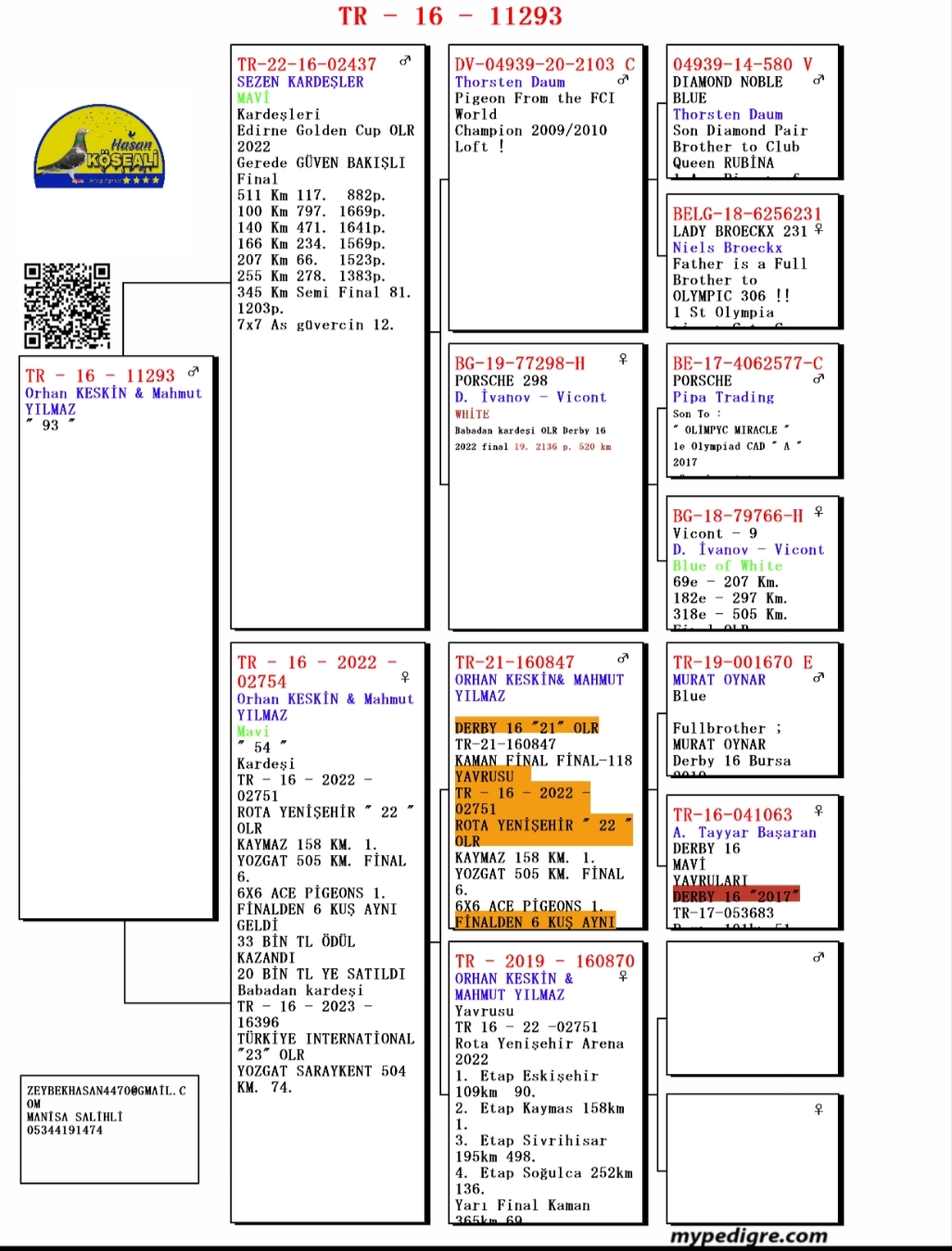
Task: Click the owner name SEZEN KARDEŞLER
Action: point(300,82)
